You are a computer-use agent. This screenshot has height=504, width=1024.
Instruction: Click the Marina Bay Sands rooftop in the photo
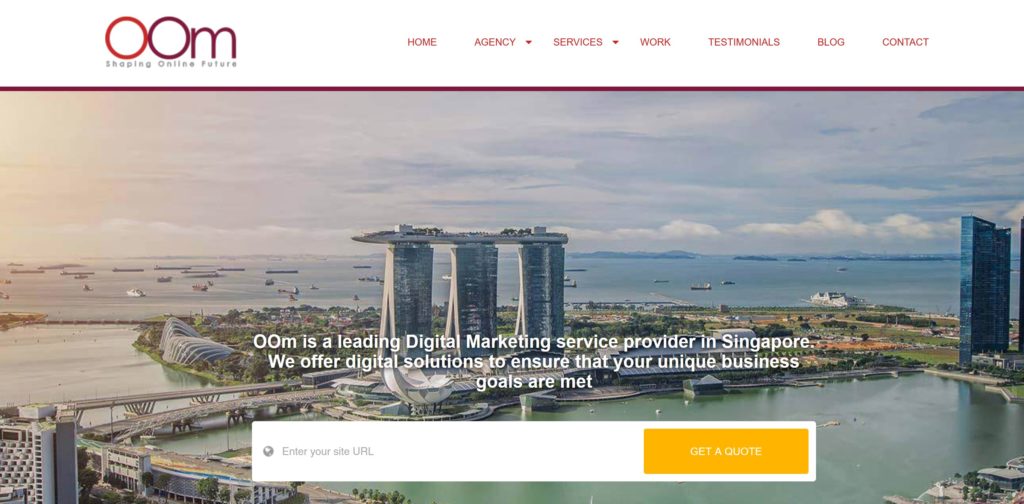pos(460,236)
